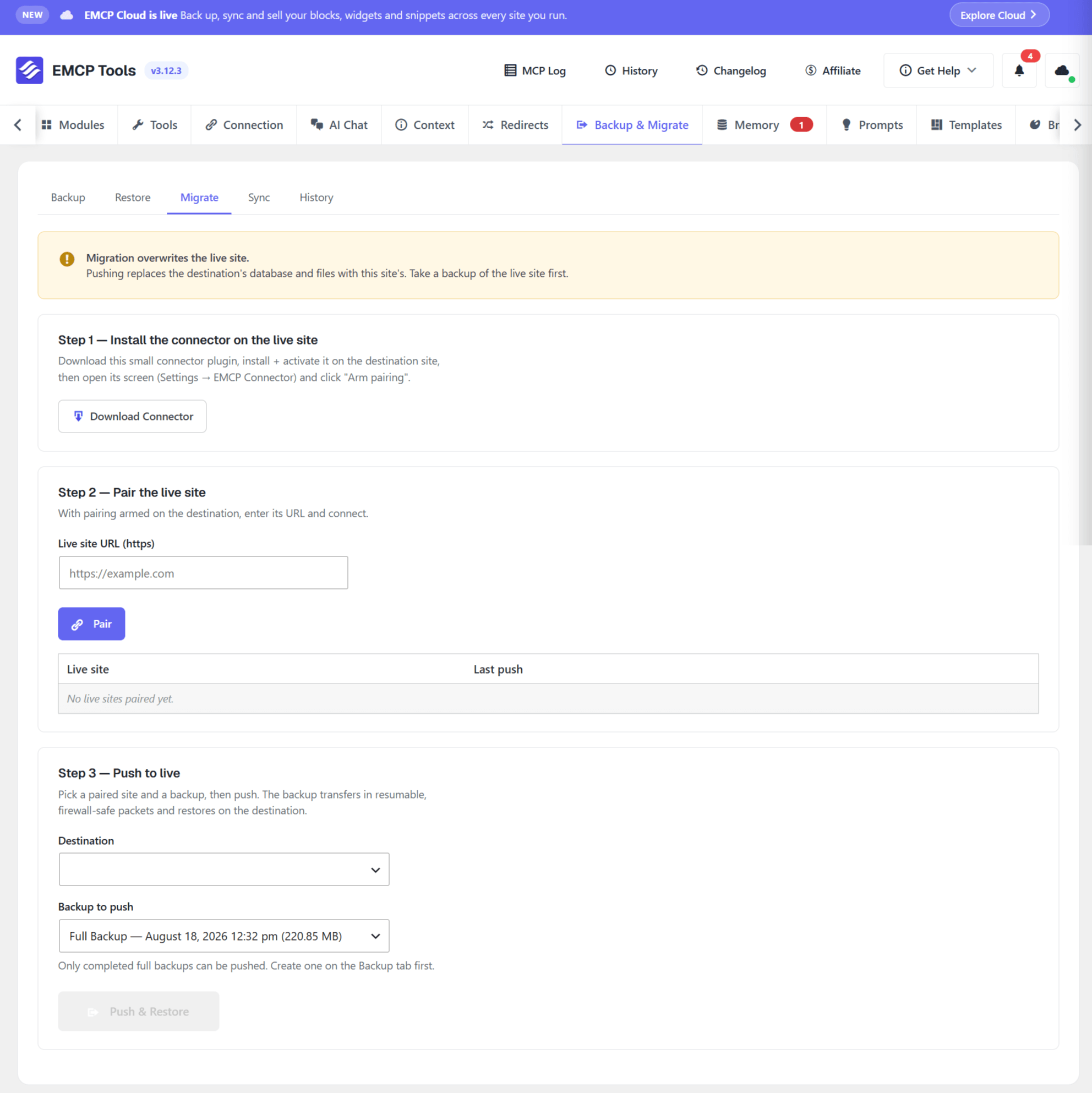Image resolution: width=1092 pixels, height=1093 pixels.
Task: Open the Connection tab
Action: (x=244, y=124)
